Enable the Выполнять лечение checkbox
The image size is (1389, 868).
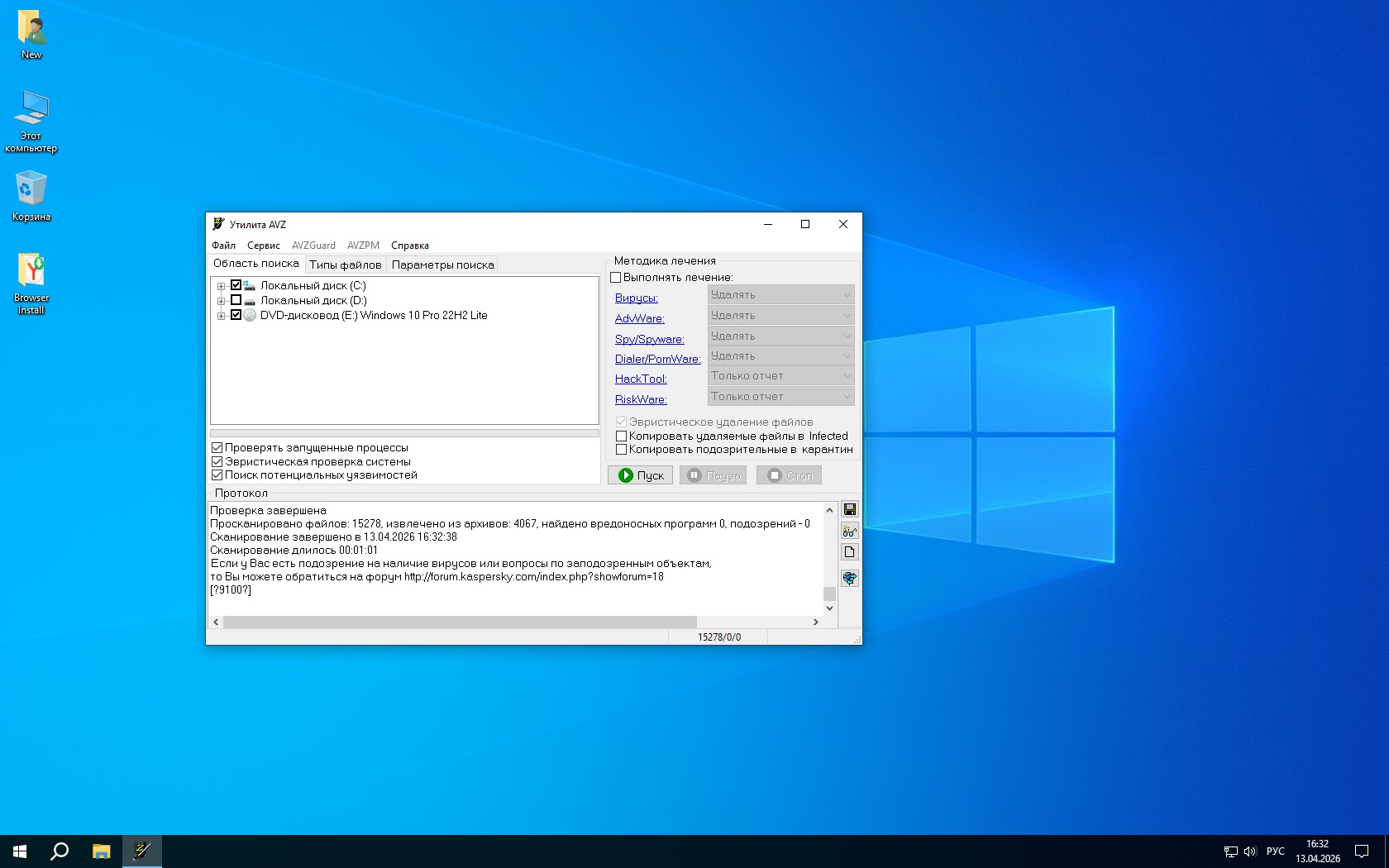(x=615, y=278)
